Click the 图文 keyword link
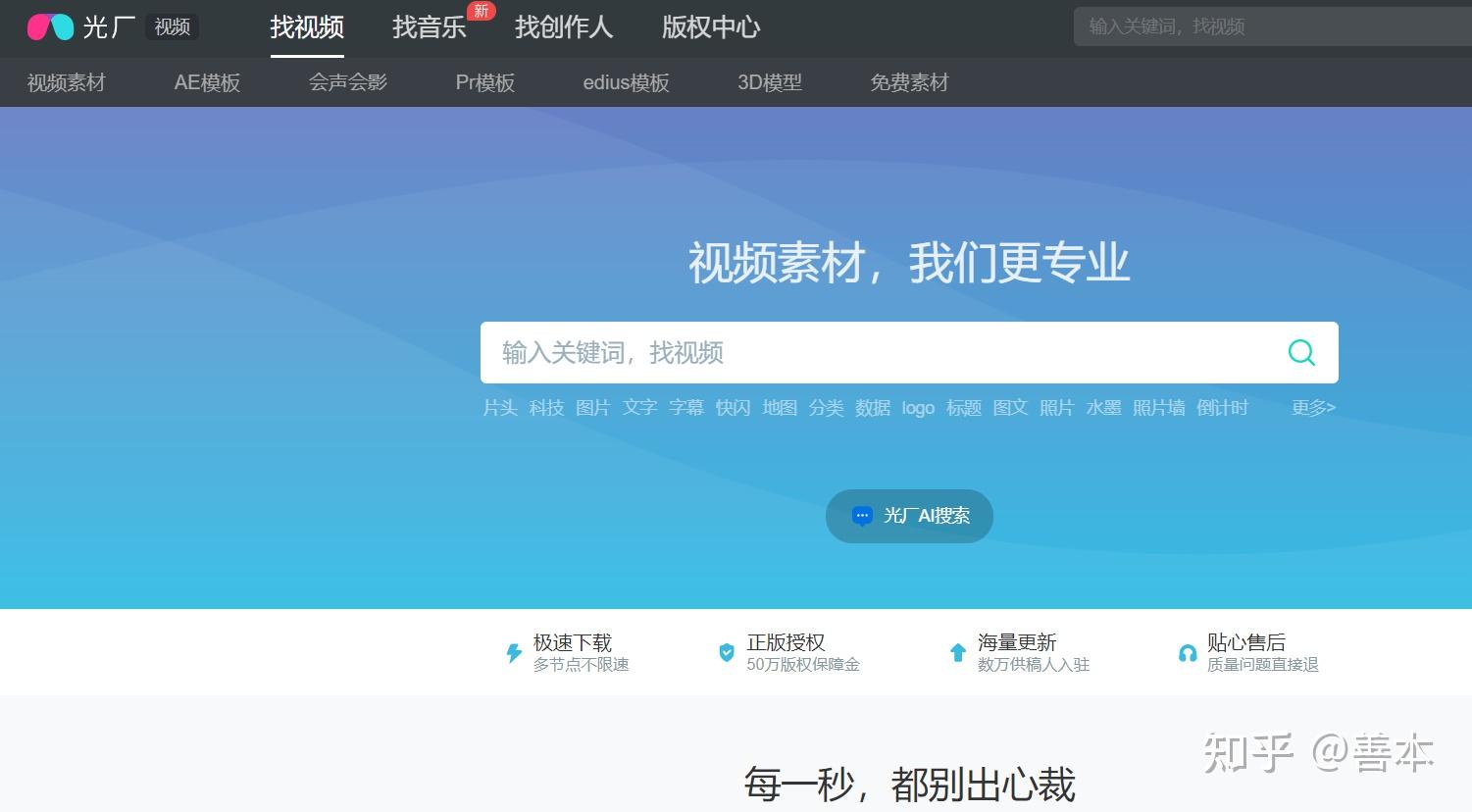Viewport: 1472px width, 812px height. 1010,407
